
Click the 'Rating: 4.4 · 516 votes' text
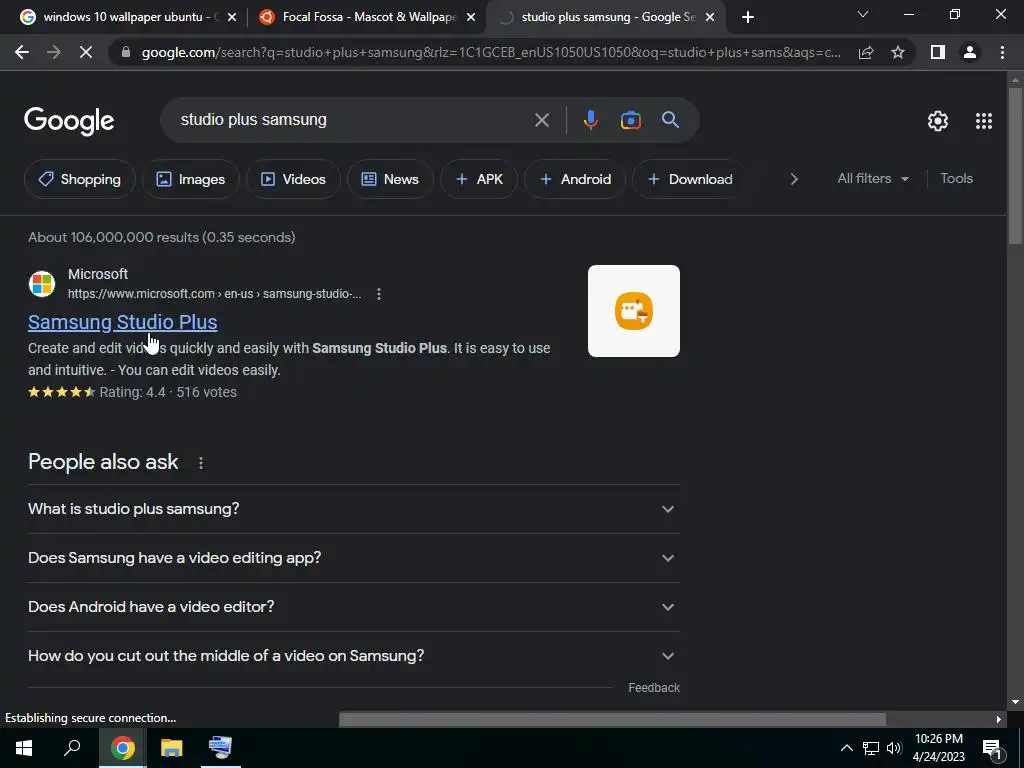(168, 392)
